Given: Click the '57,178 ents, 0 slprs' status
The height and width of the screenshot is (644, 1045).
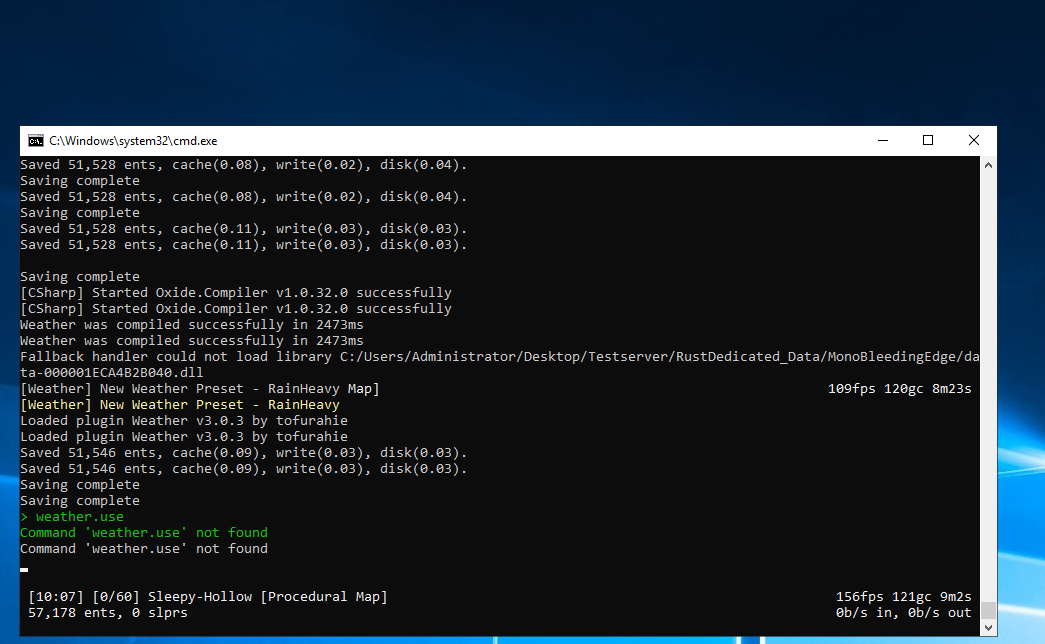Looking at the screenshot, I should [107, 613].
